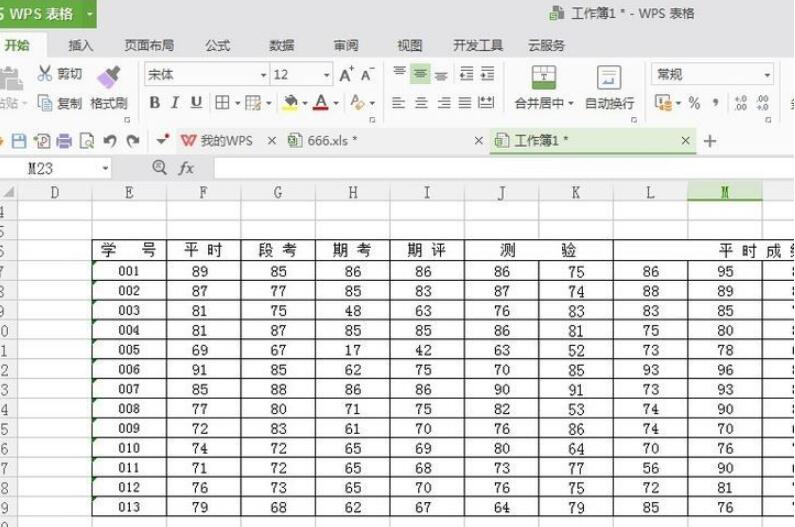Align text right
Viewport: 795px width, 527px height.
(444, 103)
